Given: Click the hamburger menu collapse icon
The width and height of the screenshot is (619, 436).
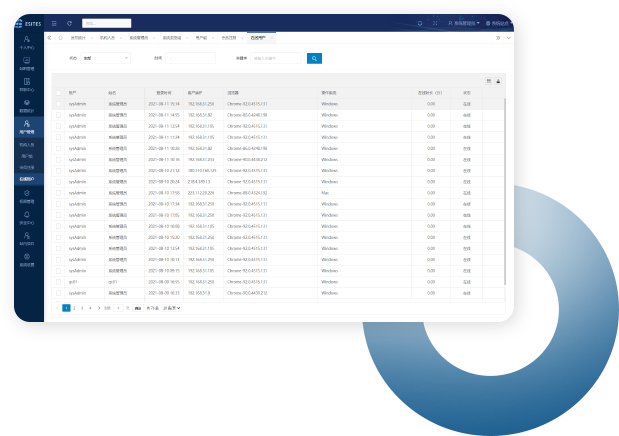Looking at the screenshot, I should (54, 22).
